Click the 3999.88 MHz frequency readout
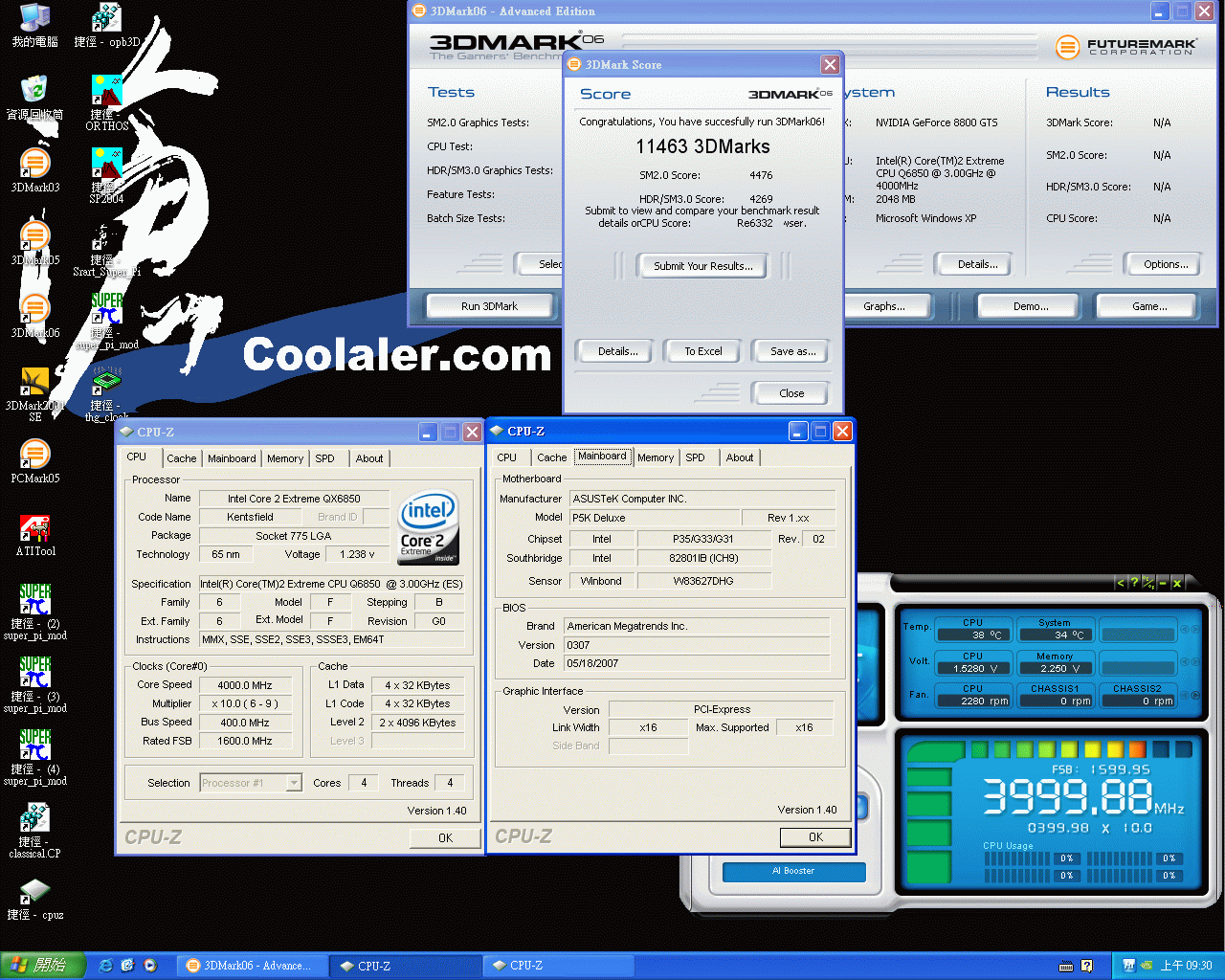The width and height of the screenshot is (1225, 980). click(1083, 796)
